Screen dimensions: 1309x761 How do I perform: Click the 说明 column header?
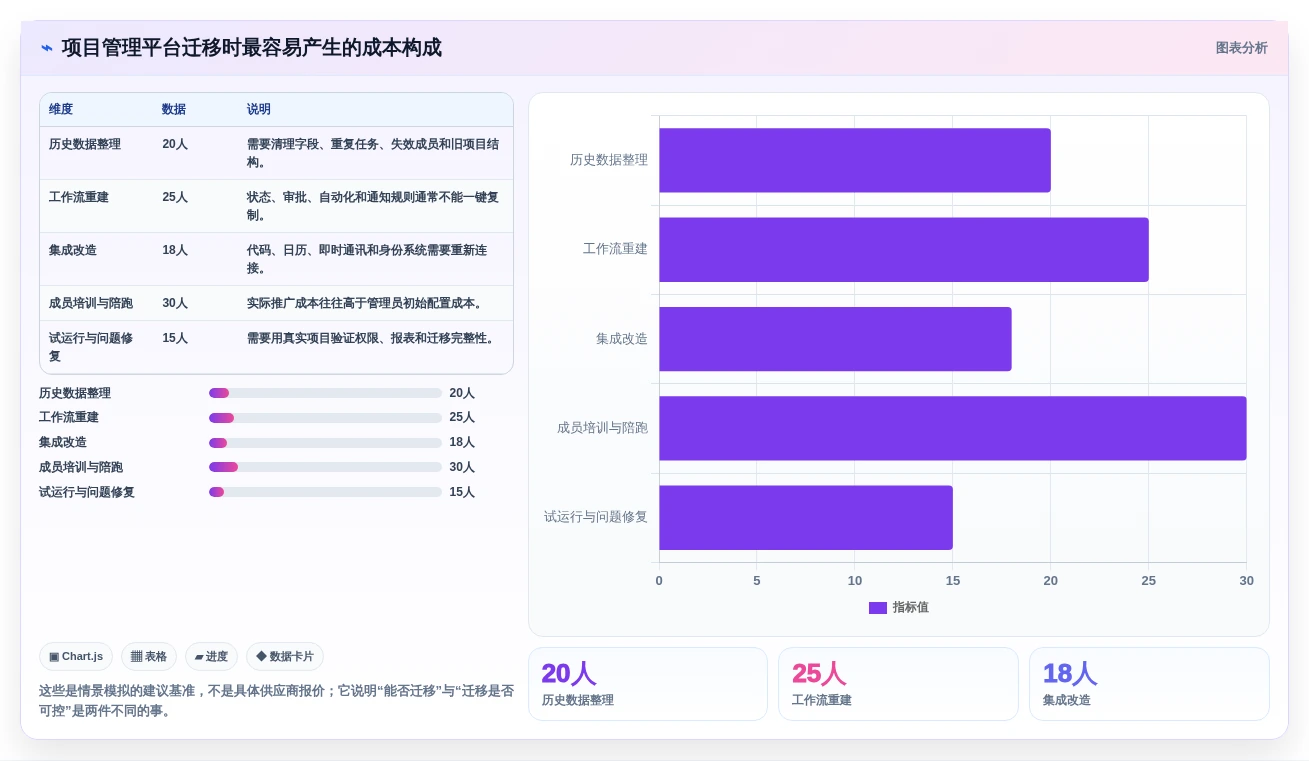point(259,109)
